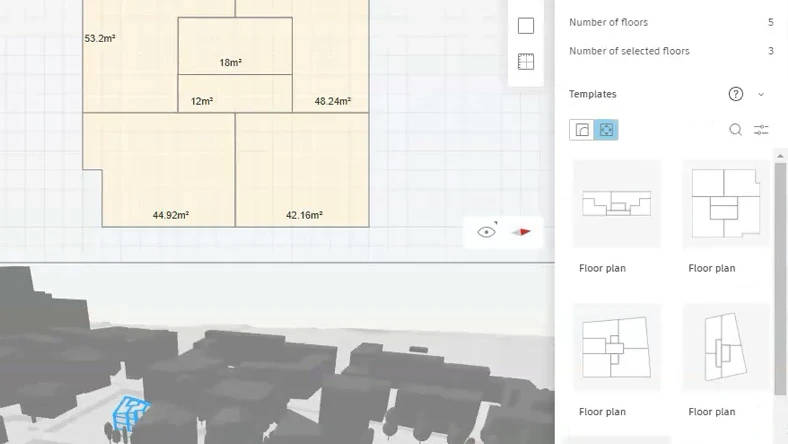Collapse the Templates section chevron
Viewport: 788px width, 444px height.
[761, 95]
